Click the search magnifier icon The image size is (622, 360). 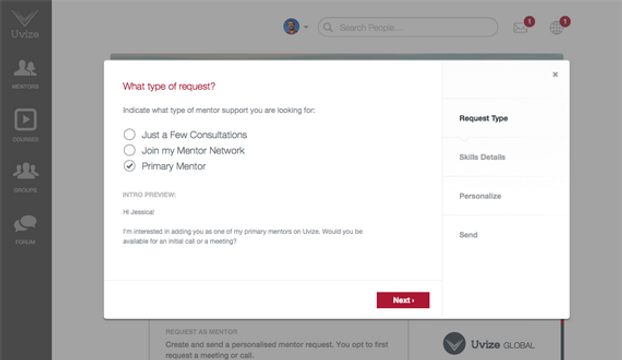pos(328,27)
